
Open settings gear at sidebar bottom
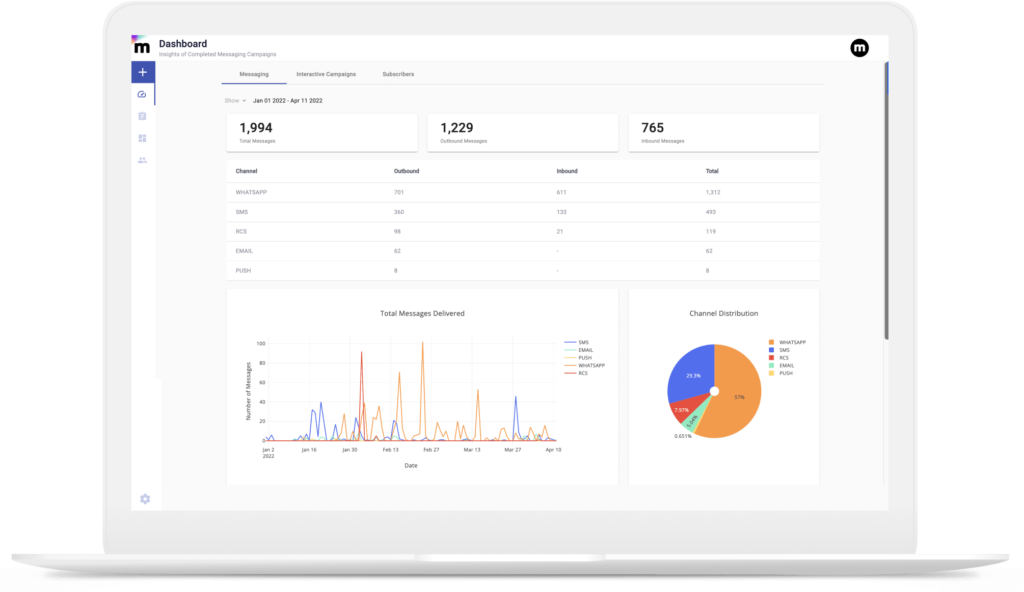tap(145, 499)
